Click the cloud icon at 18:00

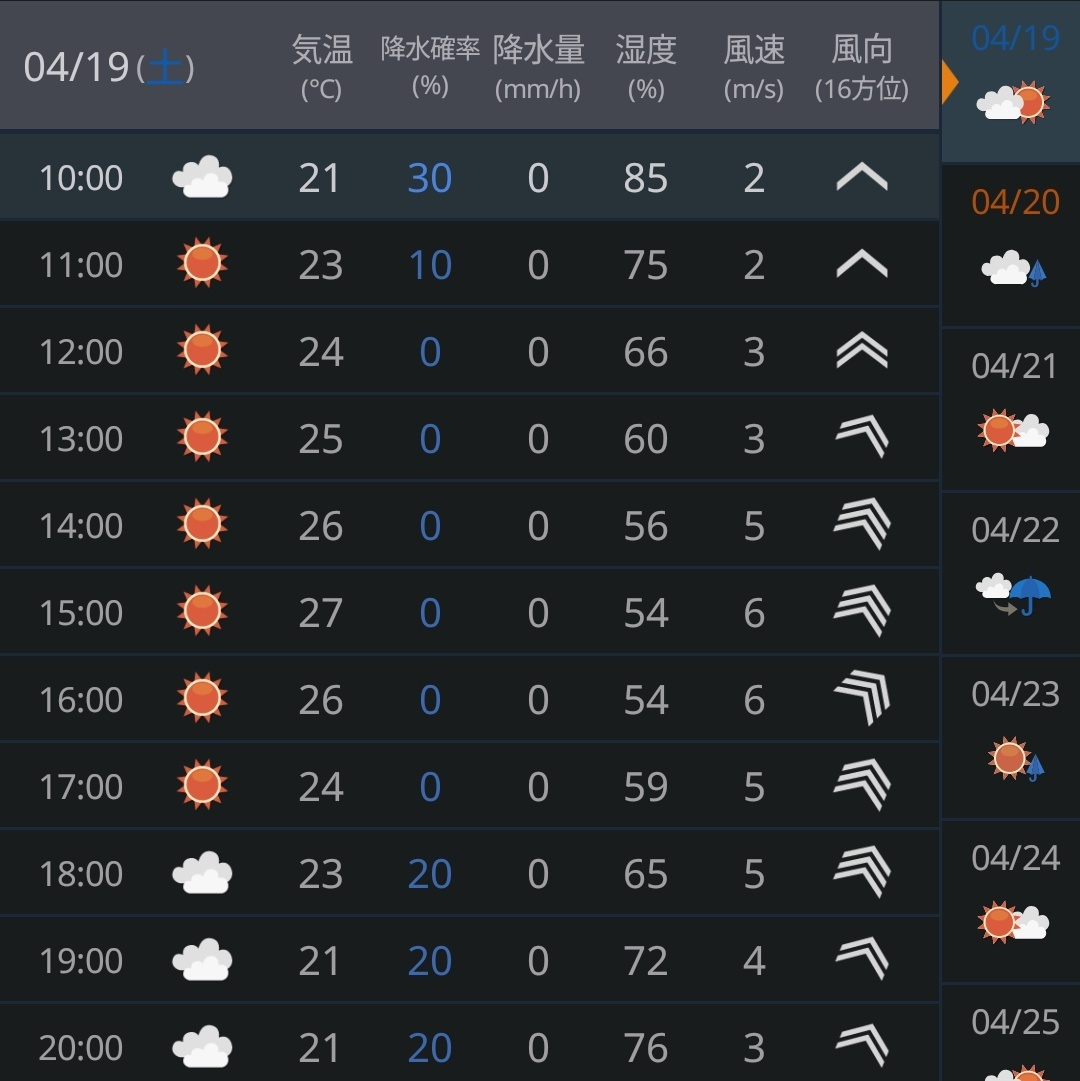202,873
